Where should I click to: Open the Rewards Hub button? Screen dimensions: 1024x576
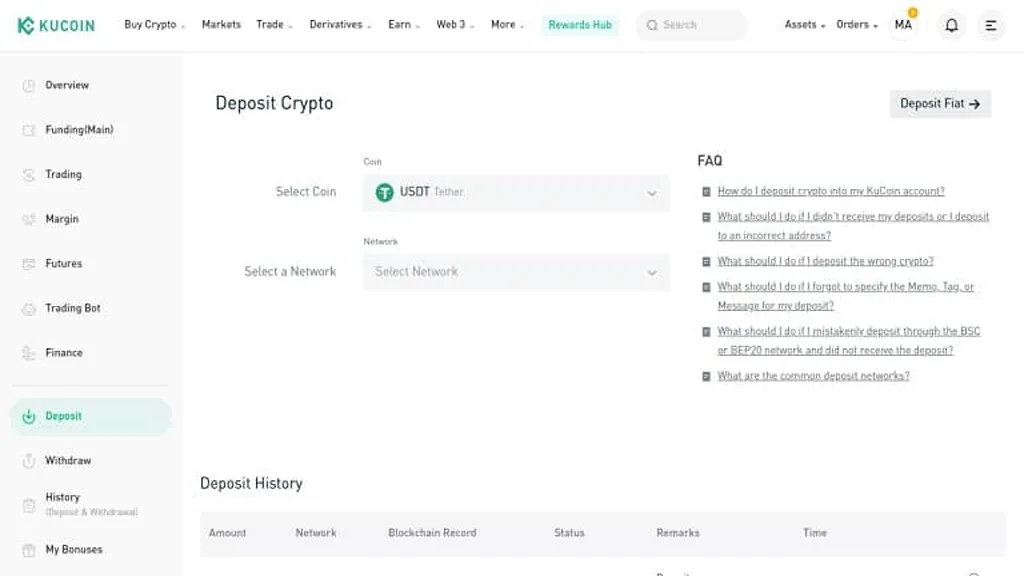pyautogui.click(x=580, y=25)
